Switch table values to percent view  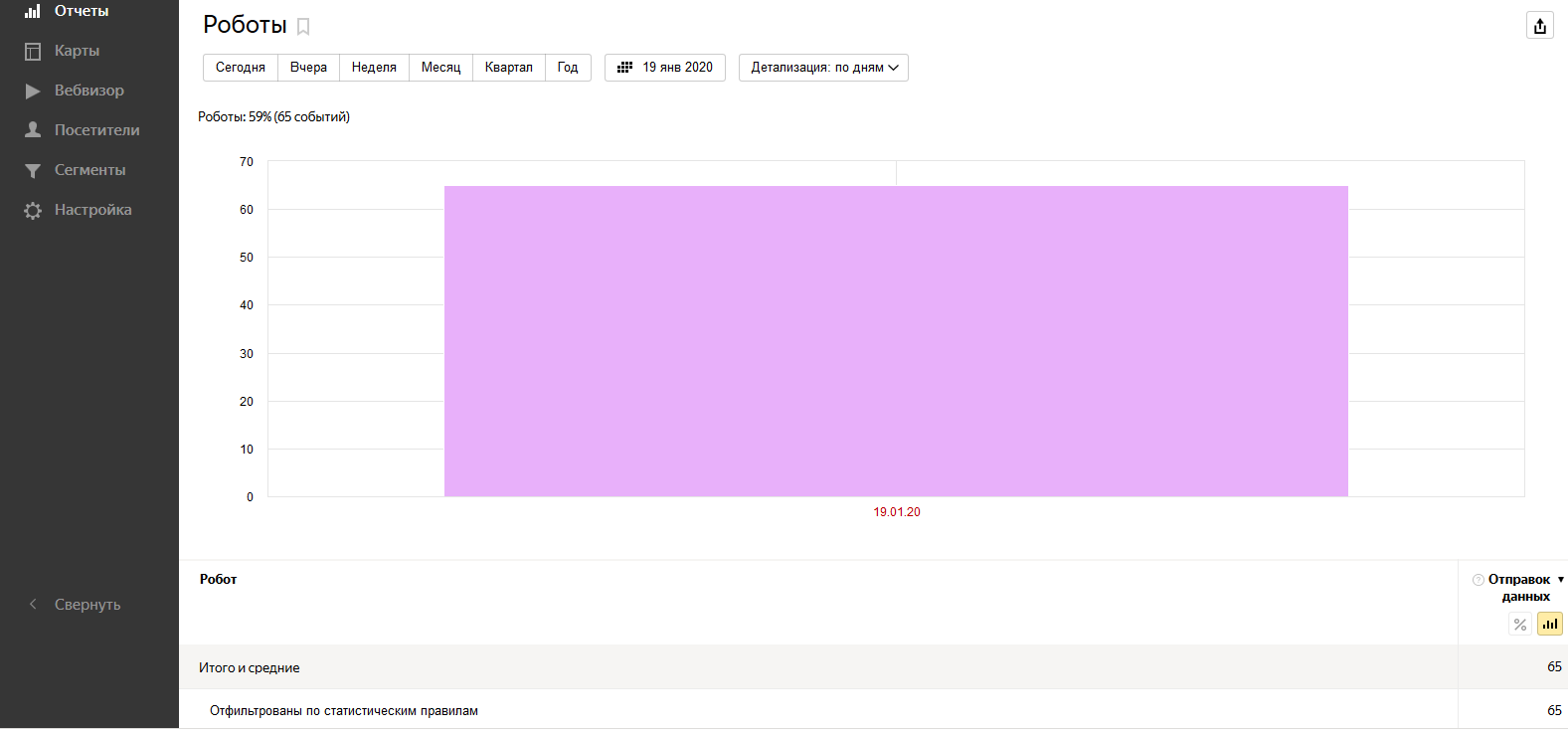(1519, 625)
